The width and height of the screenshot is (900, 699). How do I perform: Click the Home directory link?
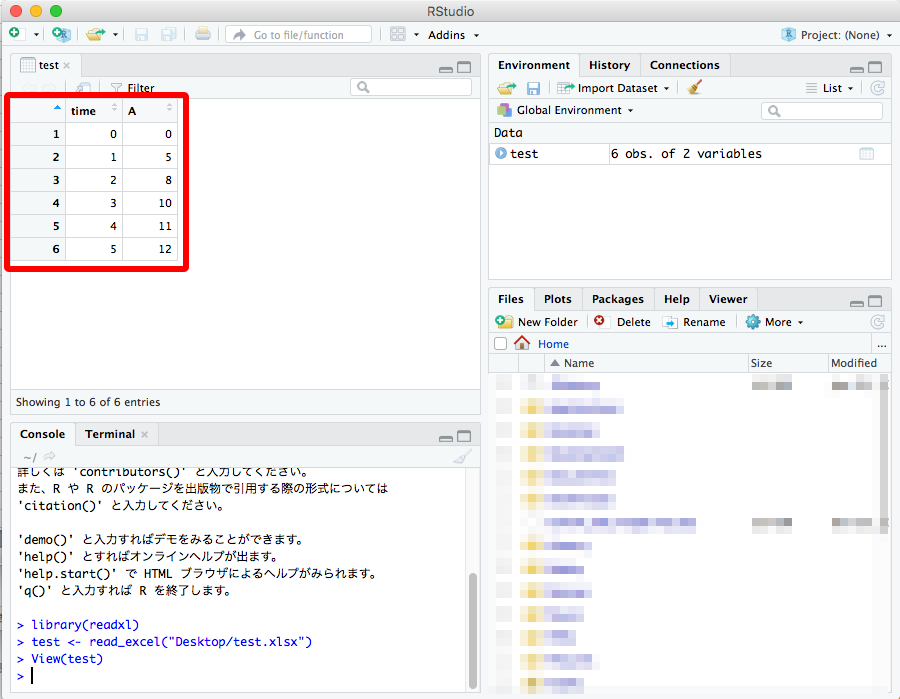pos(553,344)
